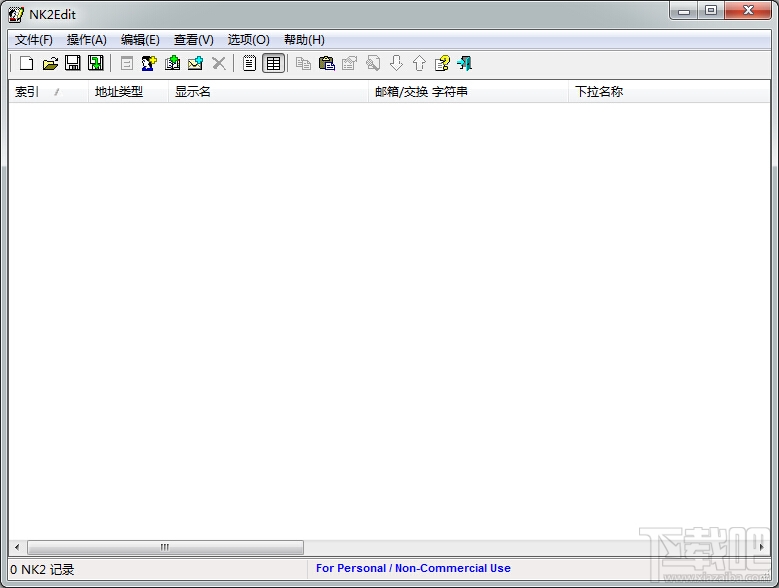Click the copy toolbar icon

[303, 63]
